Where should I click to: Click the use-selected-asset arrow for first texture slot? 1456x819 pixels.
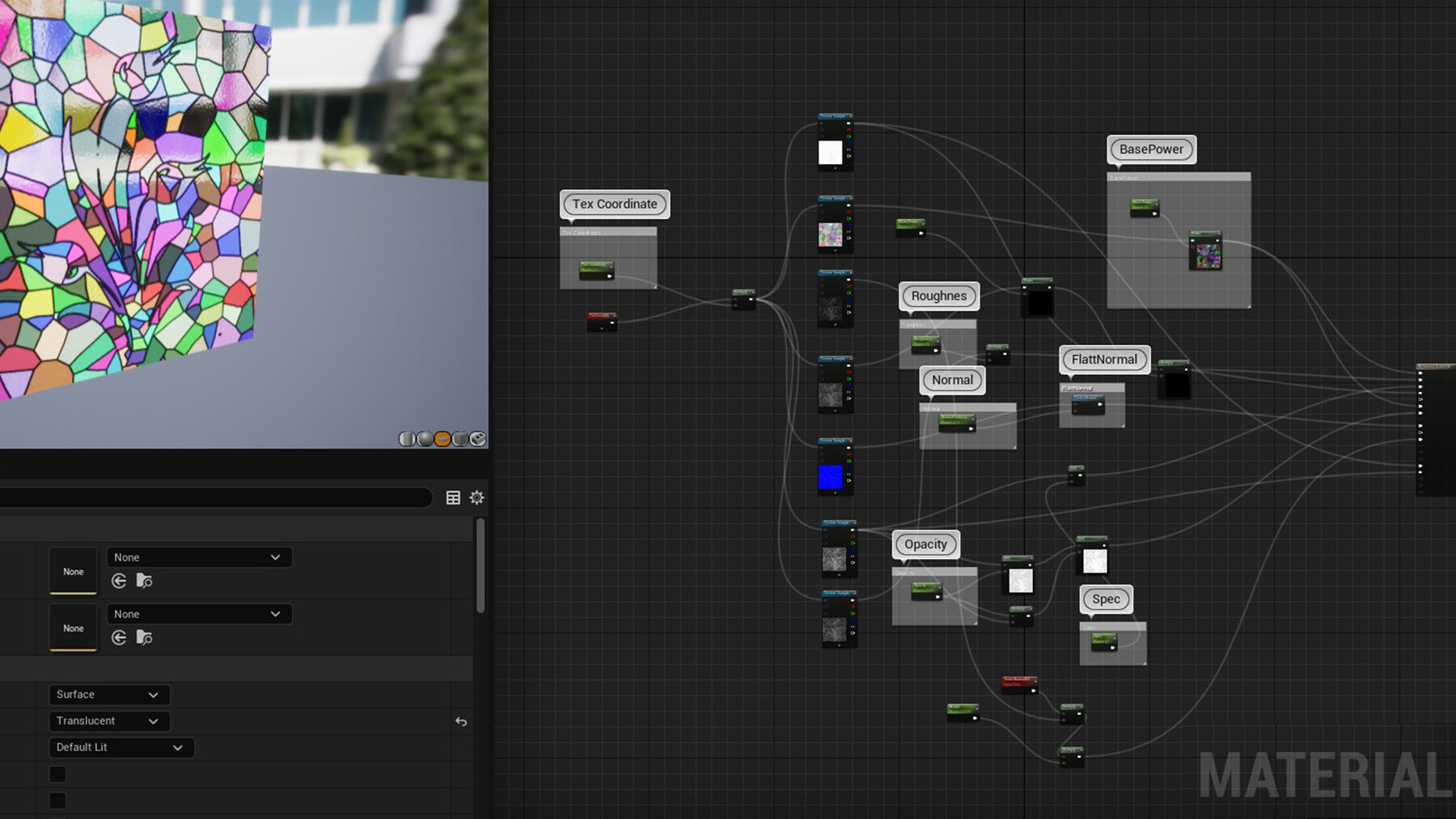(x=118, y=580)
